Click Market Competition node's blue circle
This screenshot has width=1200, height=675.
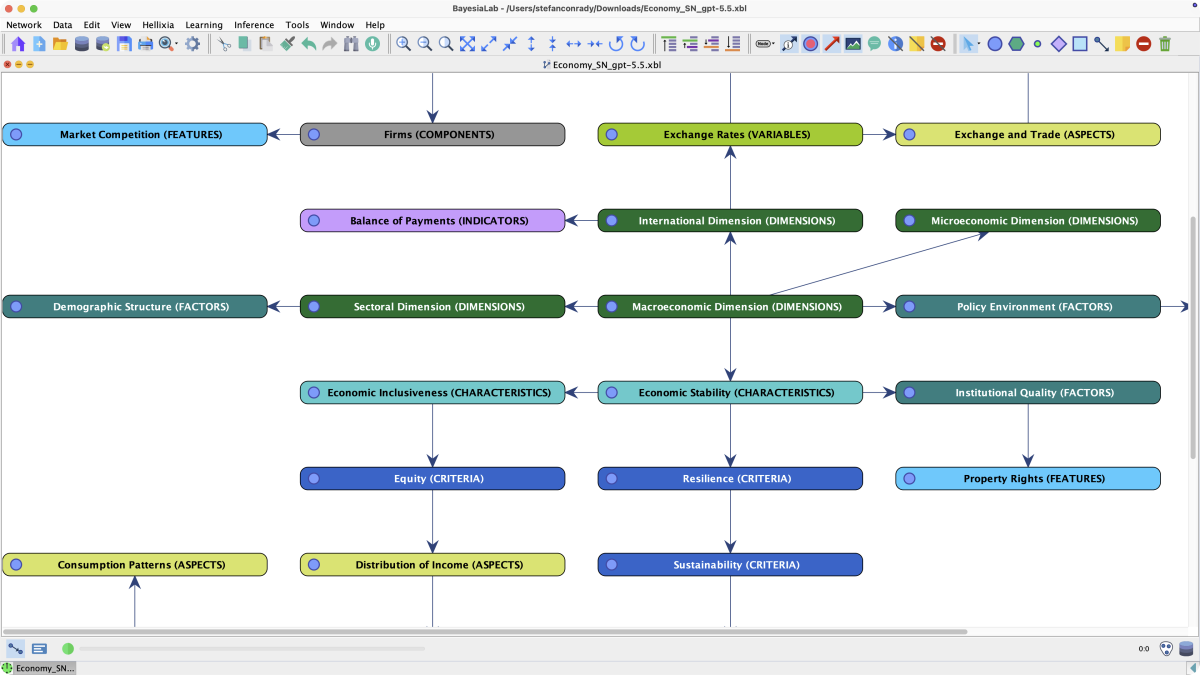point(16,135)
